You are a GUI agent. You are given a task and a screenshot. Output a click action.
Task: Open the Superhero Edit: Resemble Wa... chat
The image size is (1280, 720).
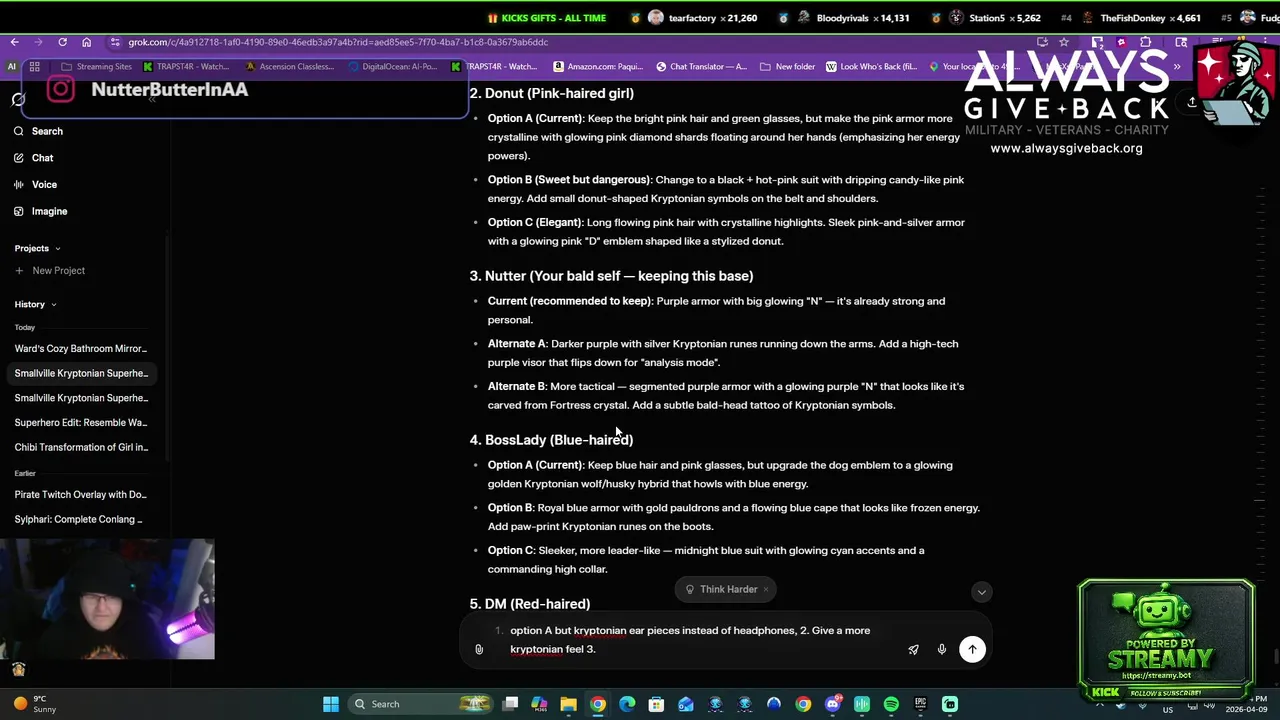point(81,423)
